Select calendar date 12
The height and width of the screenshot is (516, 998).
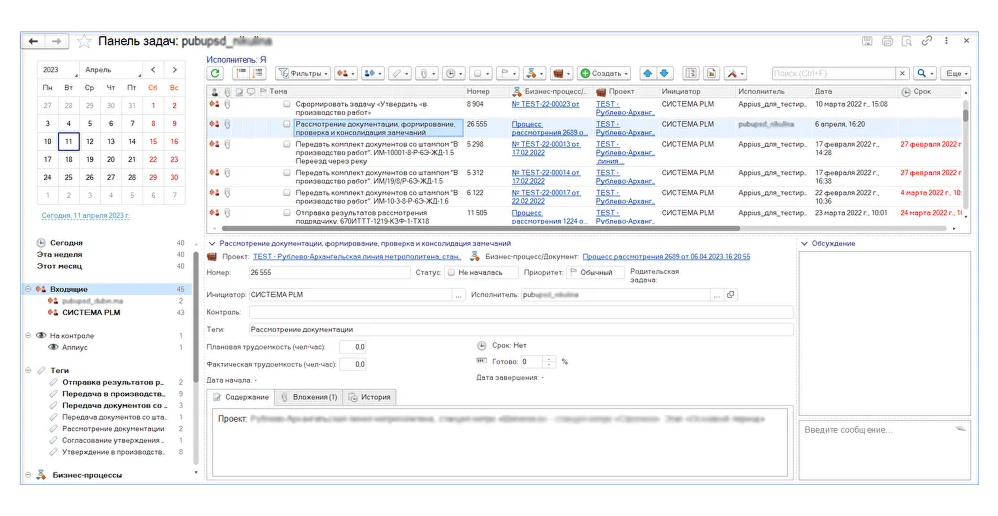90,141
